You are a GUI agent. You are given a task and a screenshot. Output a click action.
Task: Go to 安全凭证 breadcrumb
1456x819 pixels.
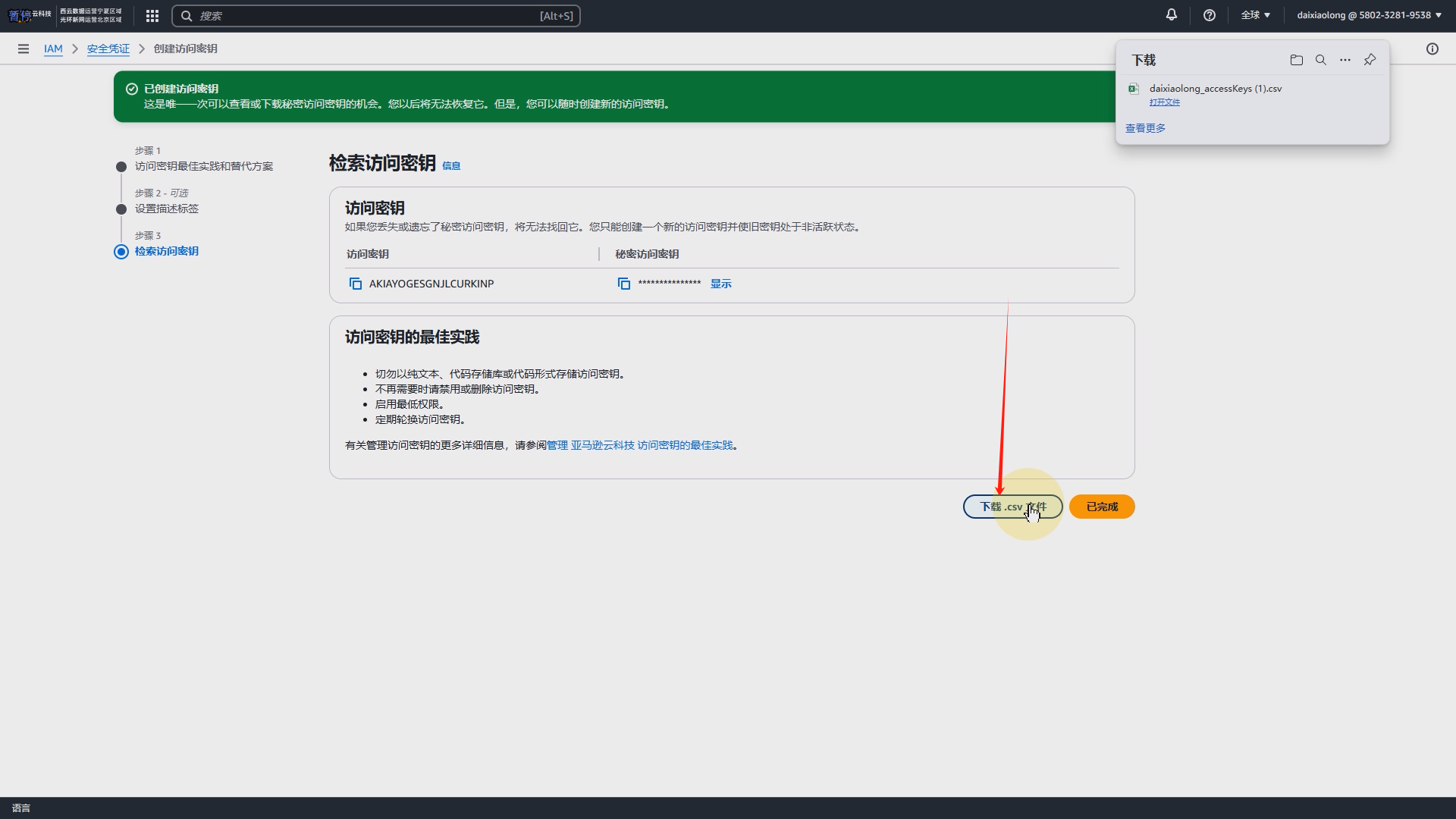point(108,49)
